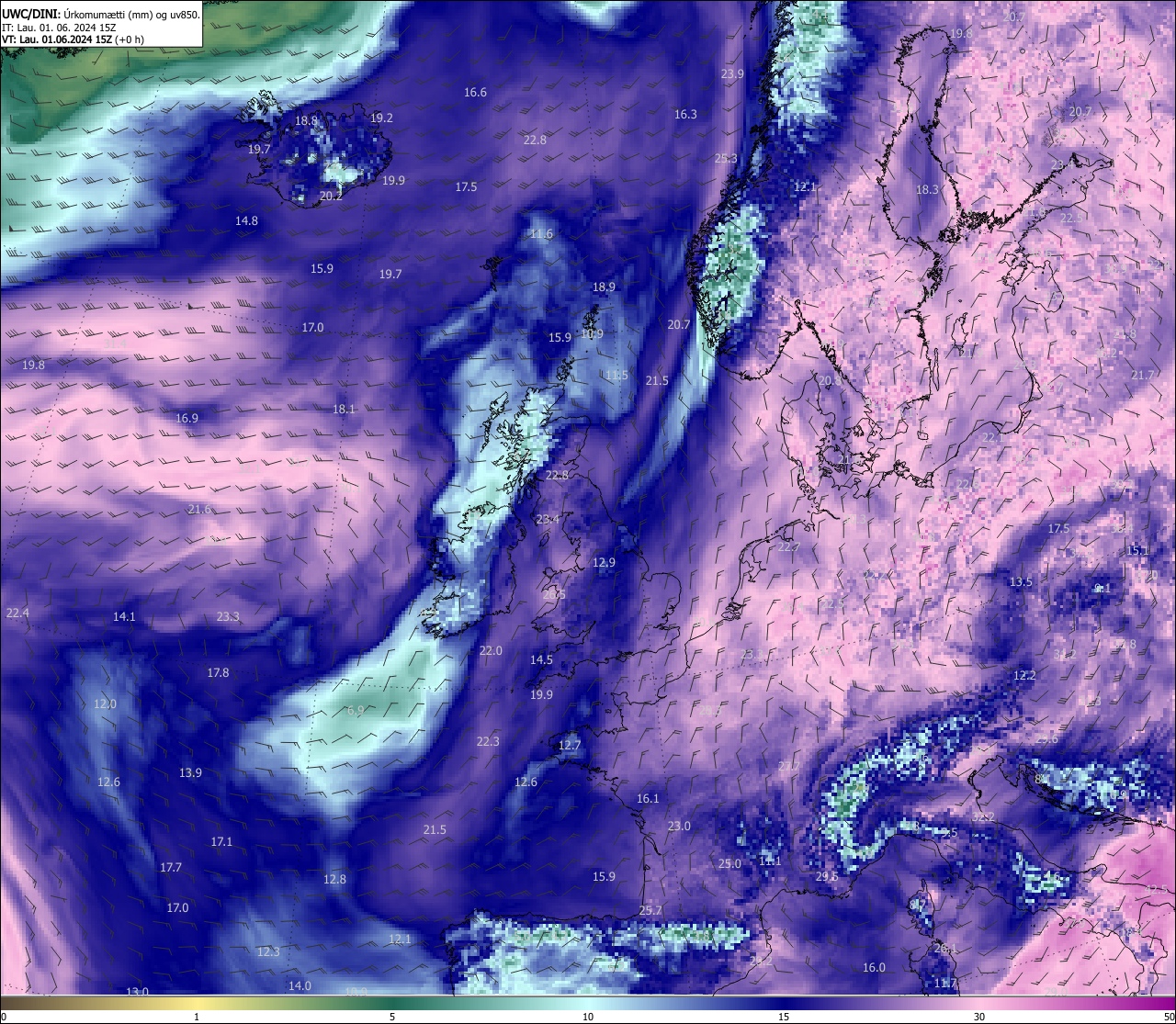The image size is (1176, 1024).
Task: Click the 16.9 value in the western Atlantic
Action: pyautogui.click(x=187, y=419)
